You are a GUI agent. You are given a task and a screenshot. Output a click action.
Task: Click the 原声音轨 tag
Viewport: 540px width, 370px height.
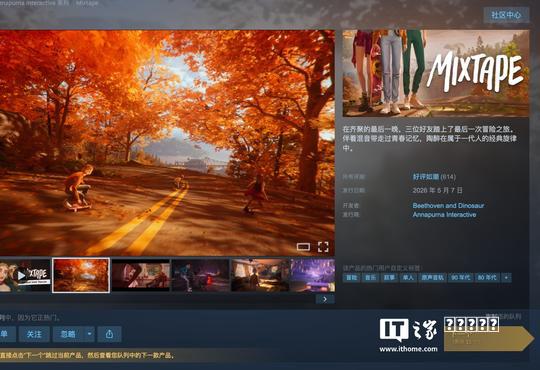pyautogui.click(x=433, y=278)
